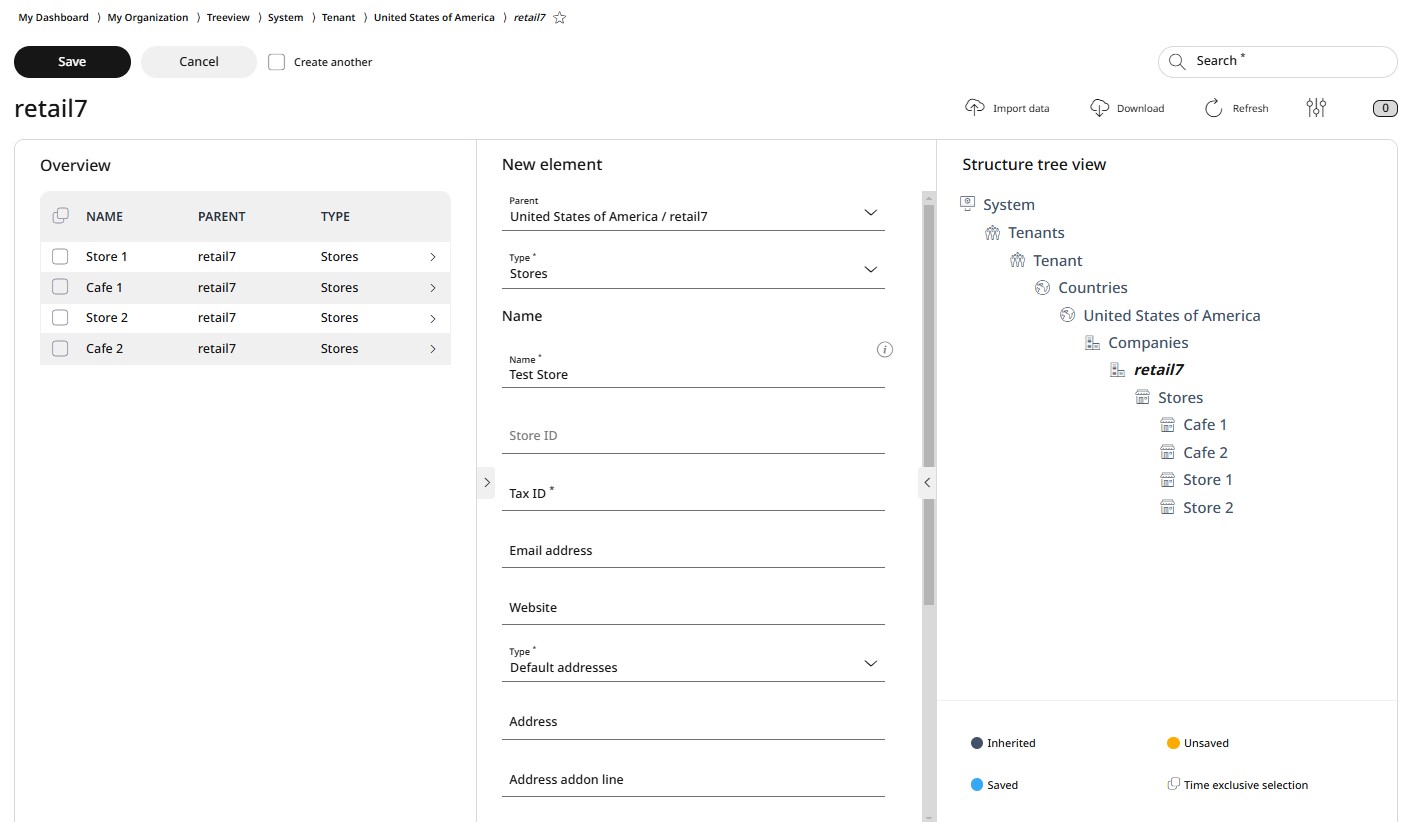Screen dimensions: 1407x822
Task: Collapse tree view with right splitter arrow
Action: 927,483
